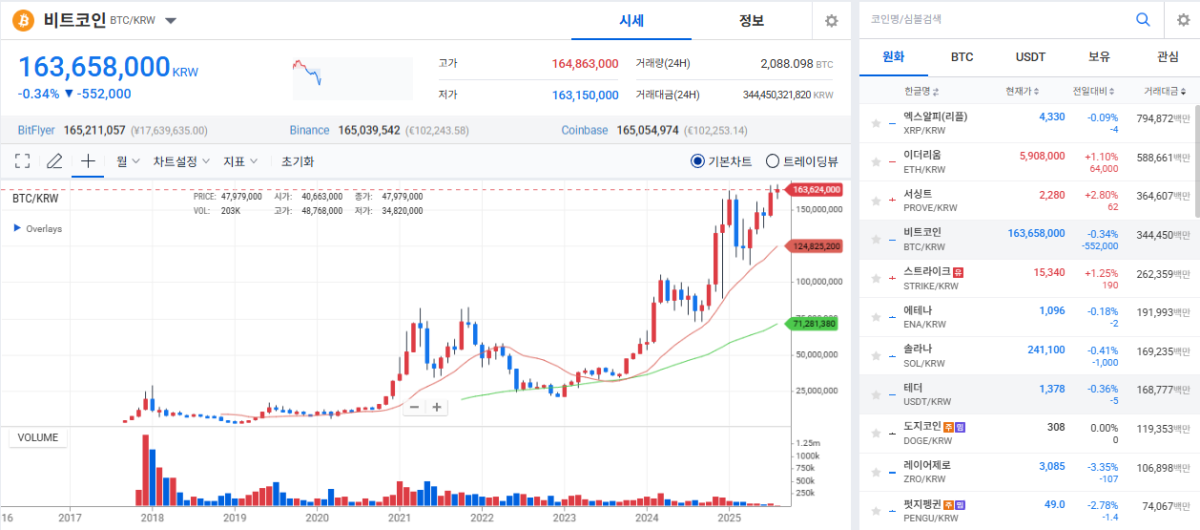Focus the 코인명/심볼검색 search field
Screen dimensions: 1200x530
coord(995,19)
